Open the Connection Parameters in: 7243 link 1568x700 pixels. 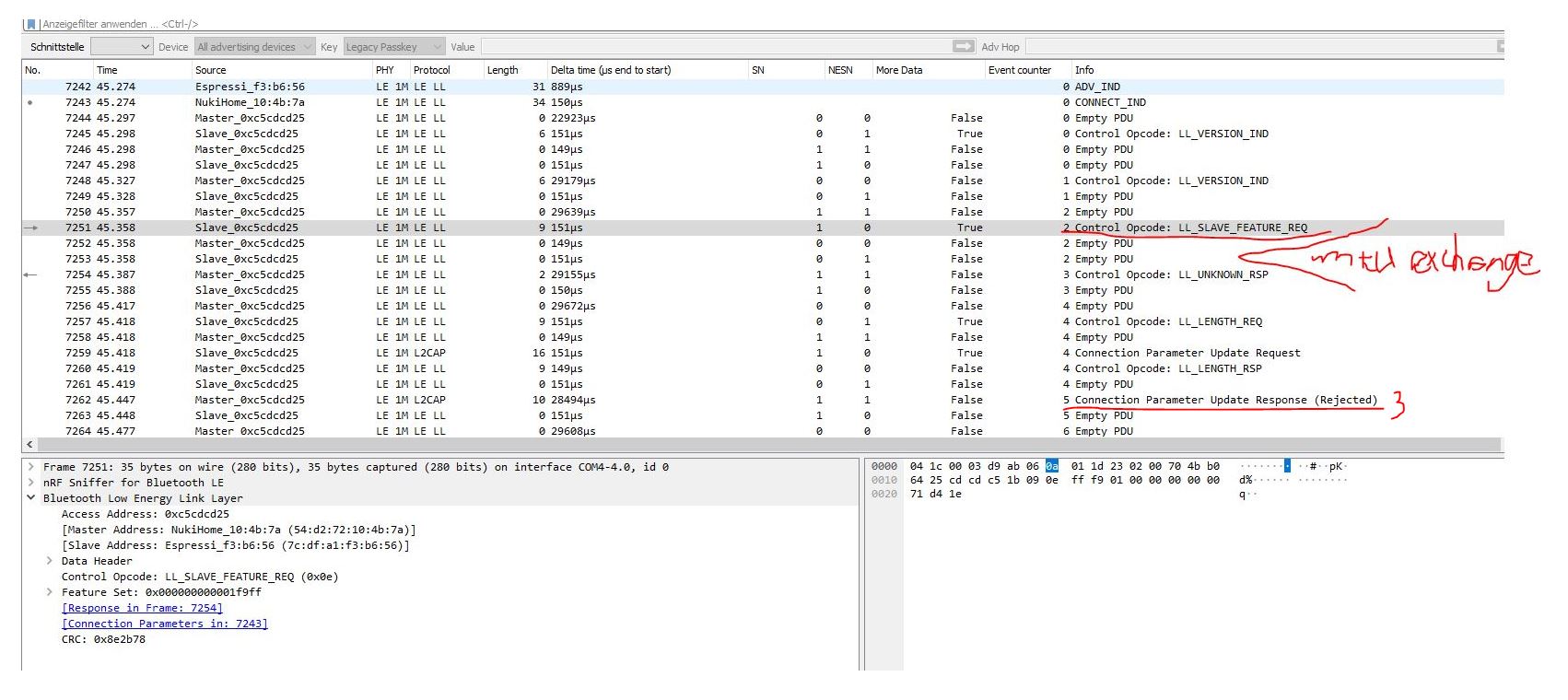165,624
